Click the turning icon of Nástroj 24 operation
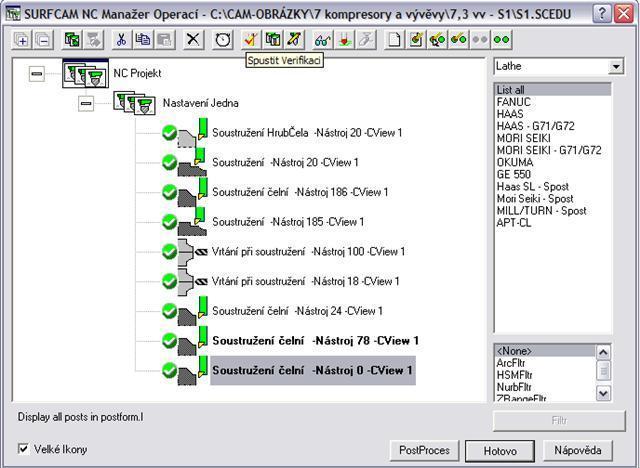 point(192,311)
